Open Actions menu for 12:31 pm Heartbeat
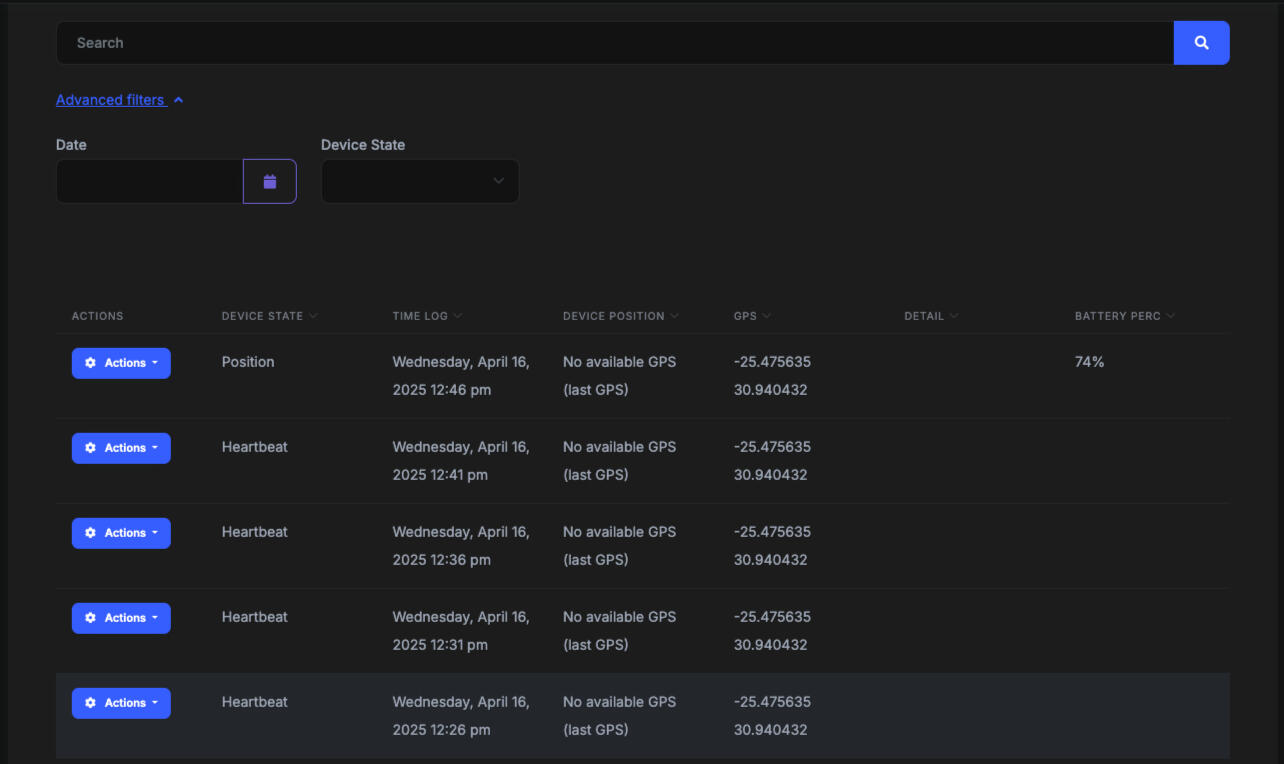 click(121, 618)
